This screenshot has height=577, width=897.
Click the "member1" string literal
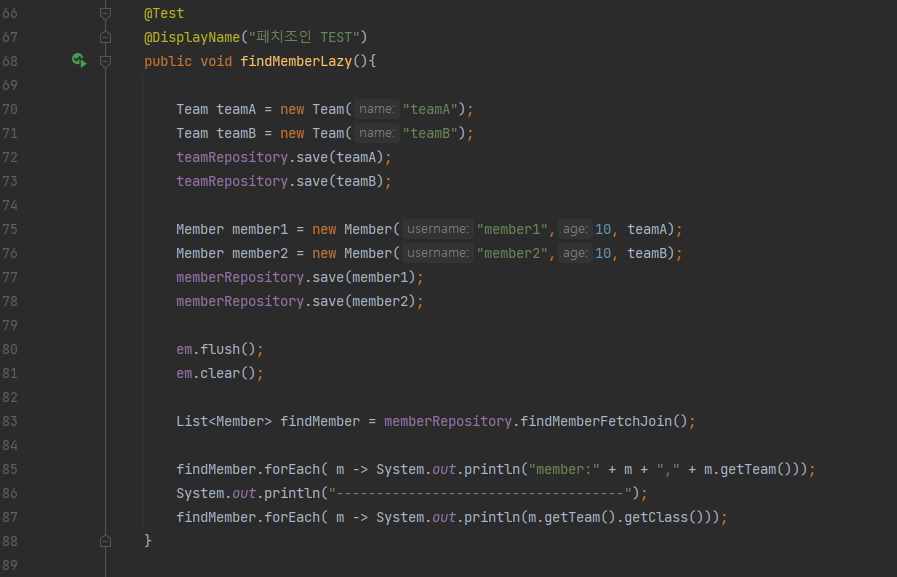[x=512, y=229]
